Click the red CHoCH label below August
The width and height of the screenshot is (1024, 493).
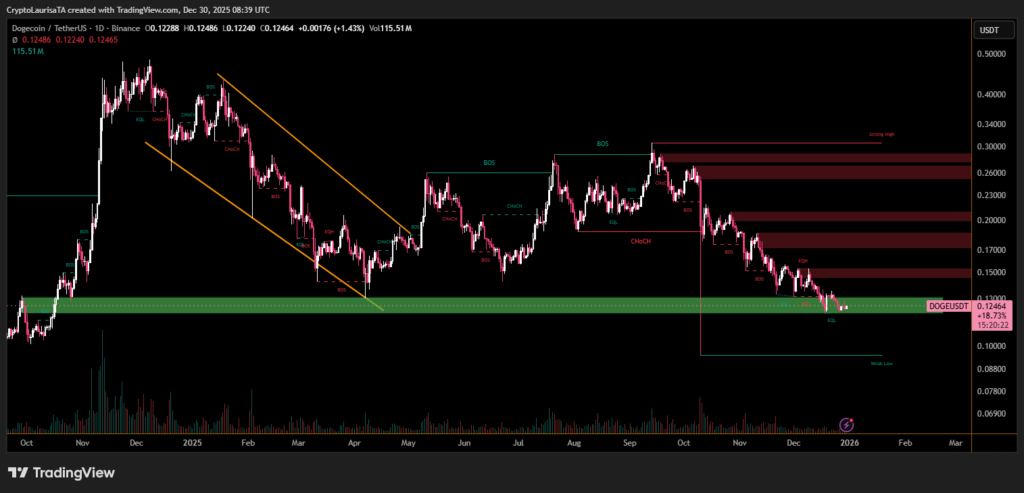tap(642, 241)
